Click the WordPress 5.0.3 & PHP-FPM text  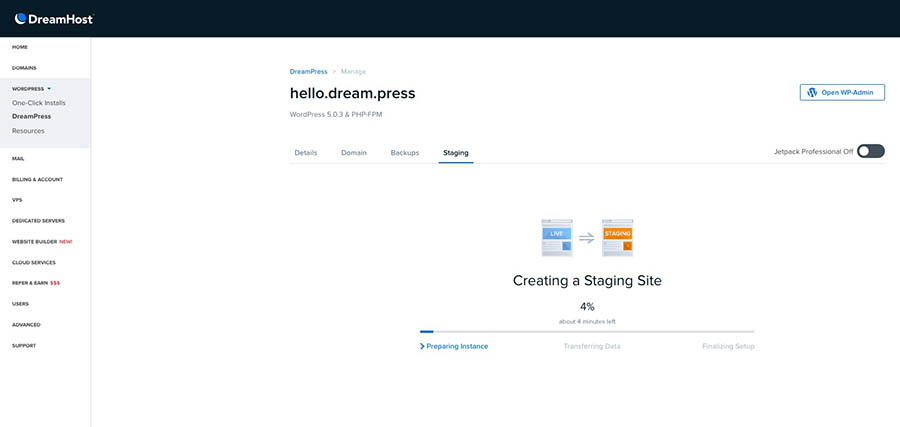[x=336, y=115]
